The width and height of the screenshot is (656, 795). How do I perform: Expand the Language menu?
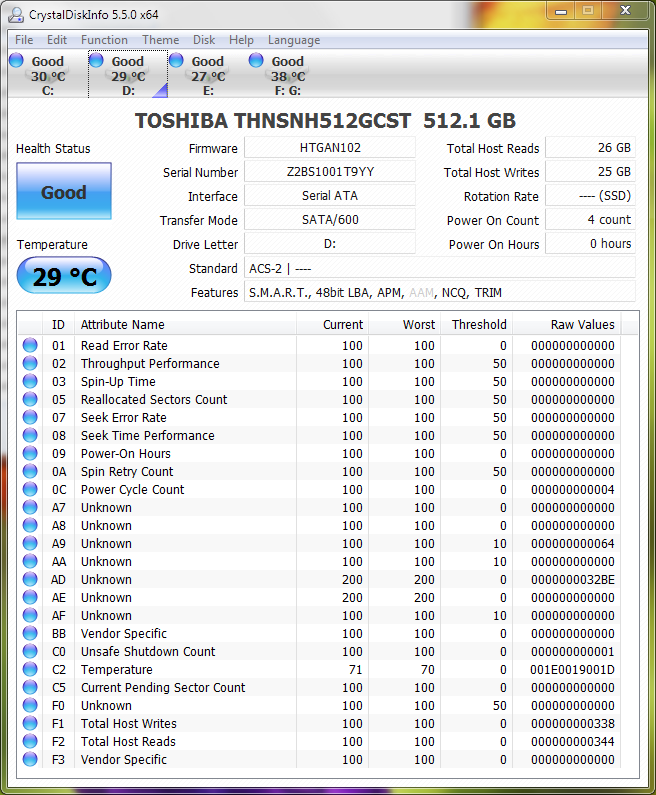coord(294,40)
